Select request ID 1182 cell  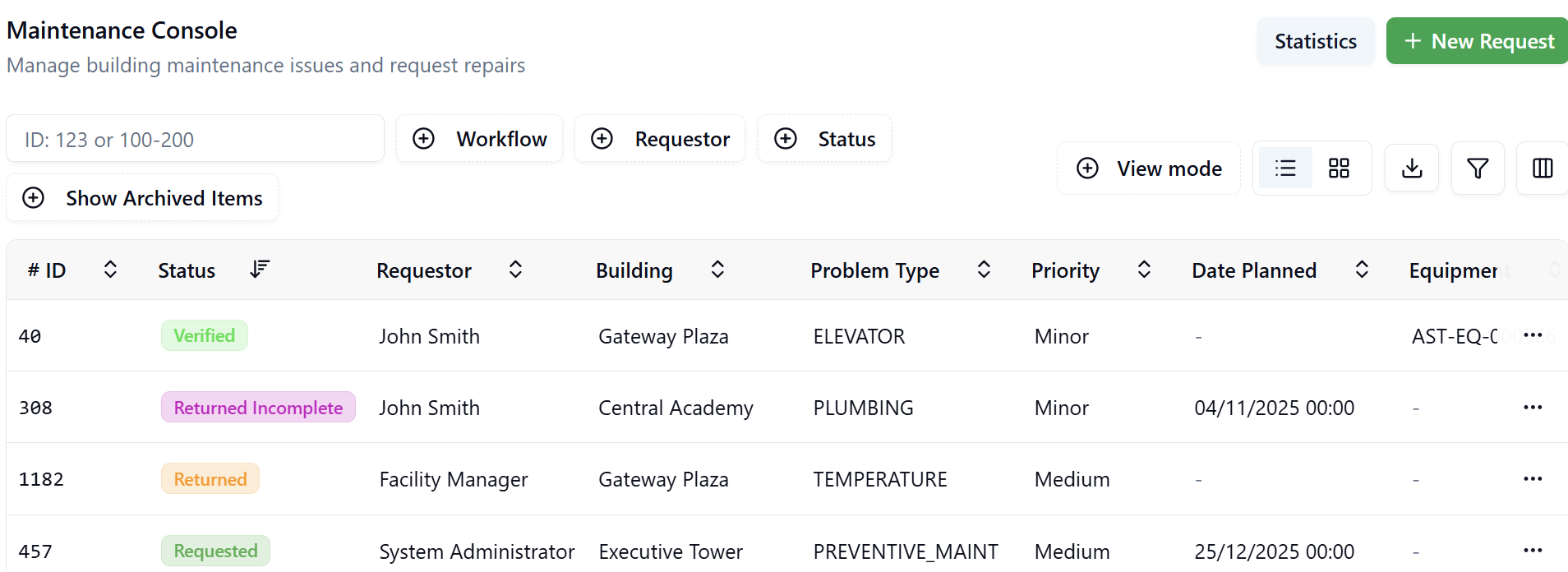[41, 479]
